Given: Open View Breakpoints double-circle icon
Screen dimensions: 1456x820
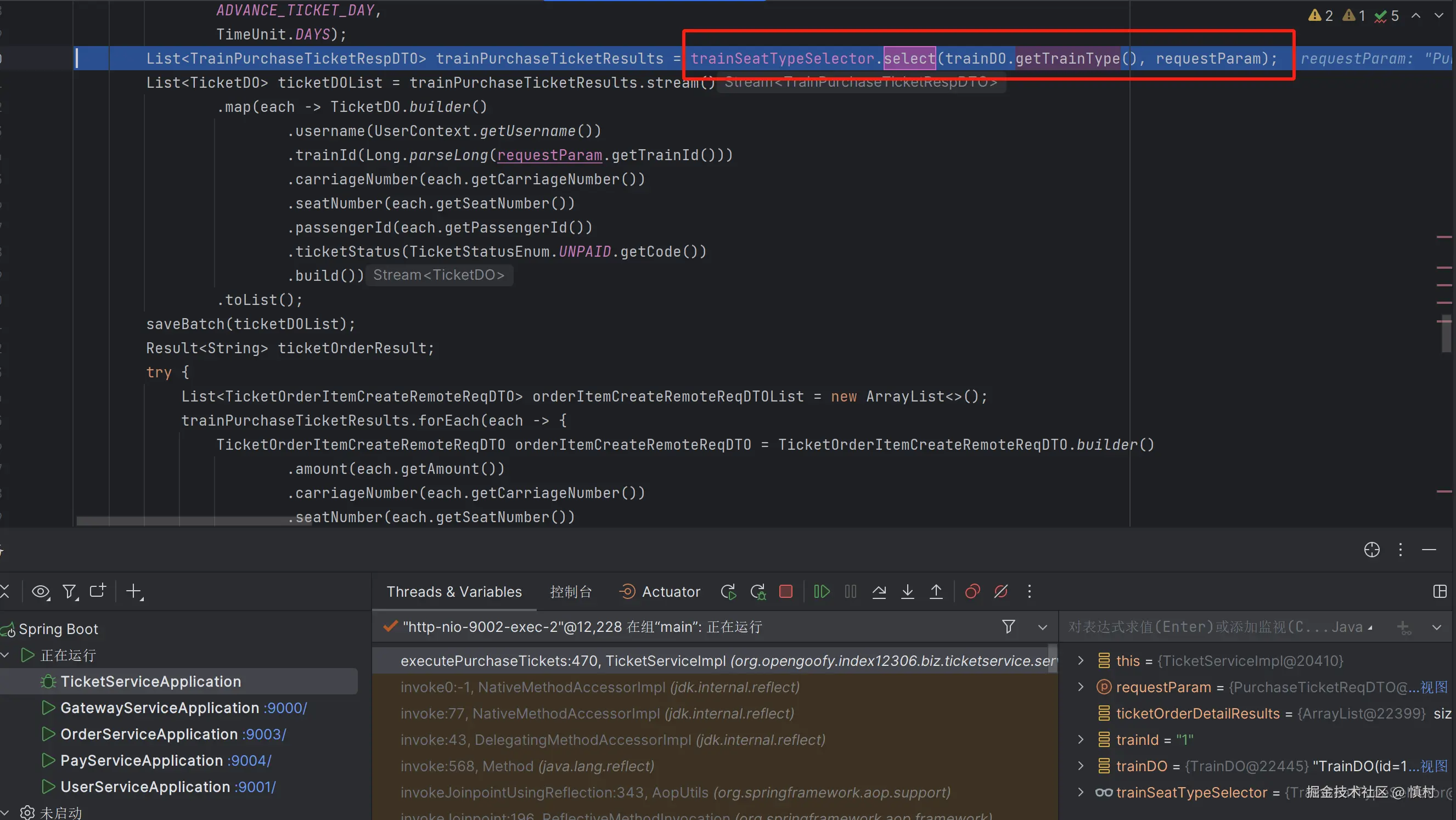Looking at the screenshot, I should (x=972, y=591).
